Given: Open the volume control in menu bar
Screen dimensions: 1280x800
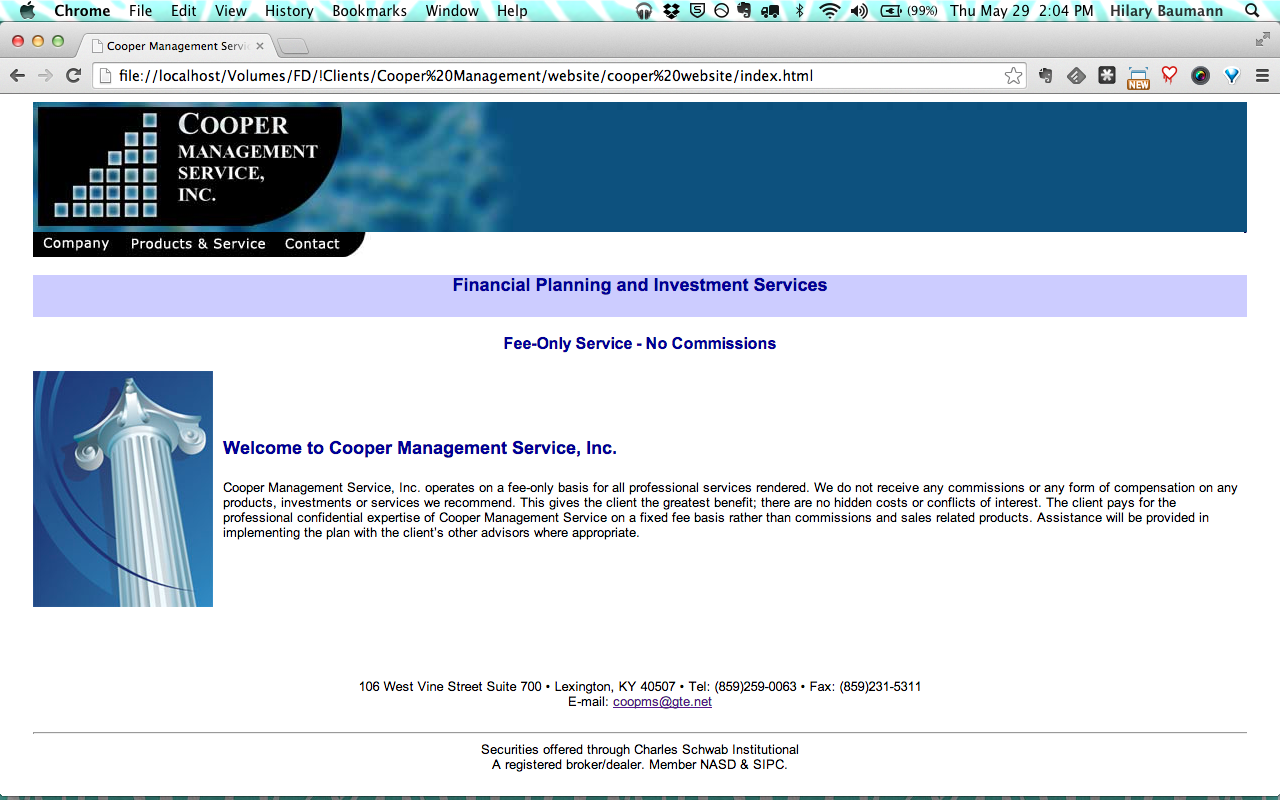Looking at the screenshot, I should point(859,11).
